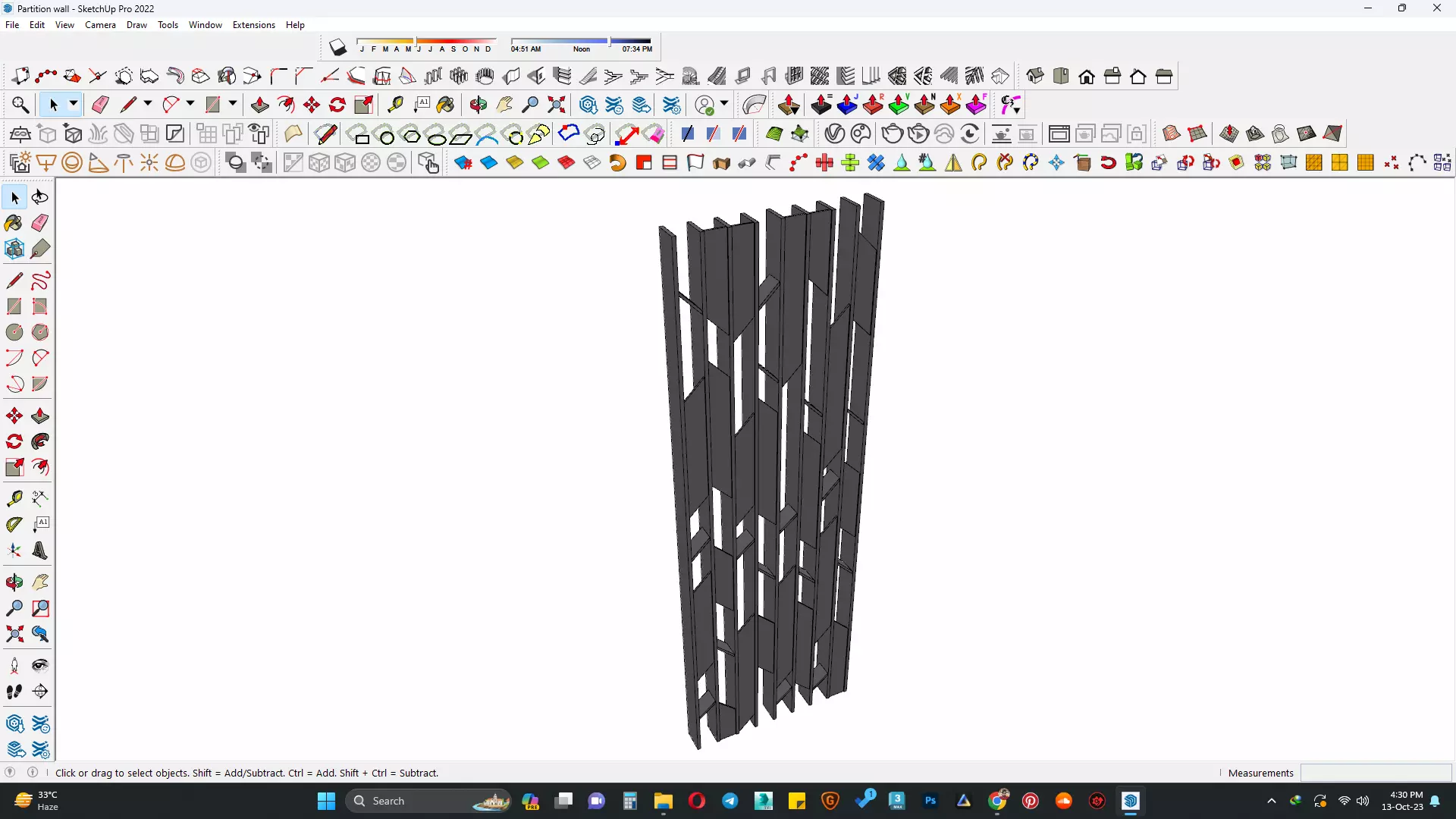Activate the Follow Me tool in left toolbar
This screenshot has width=1456, height=819.
(40, 441)
